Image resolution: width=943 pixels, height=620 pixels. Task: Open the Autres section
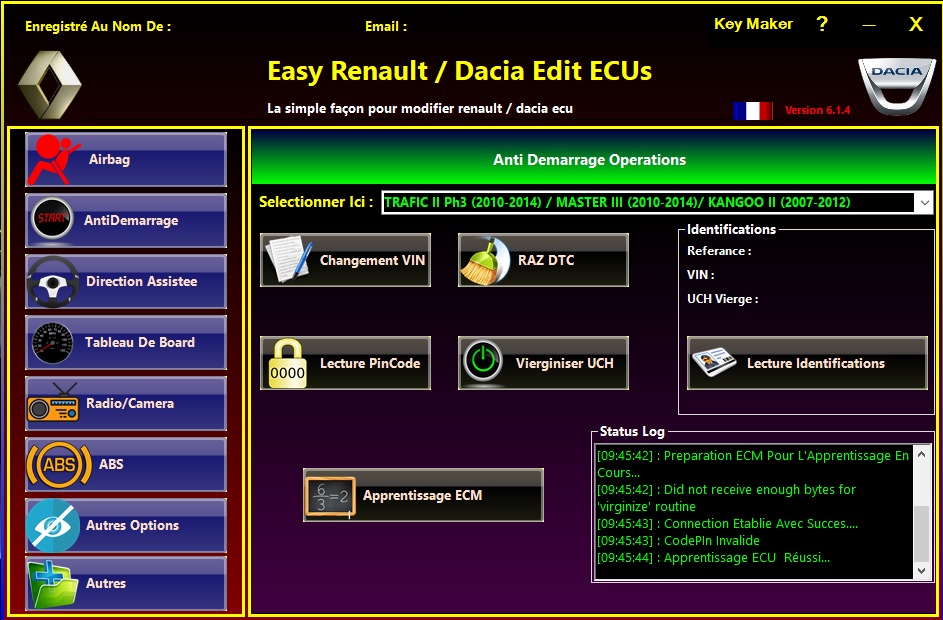click(x=126, y=584)
